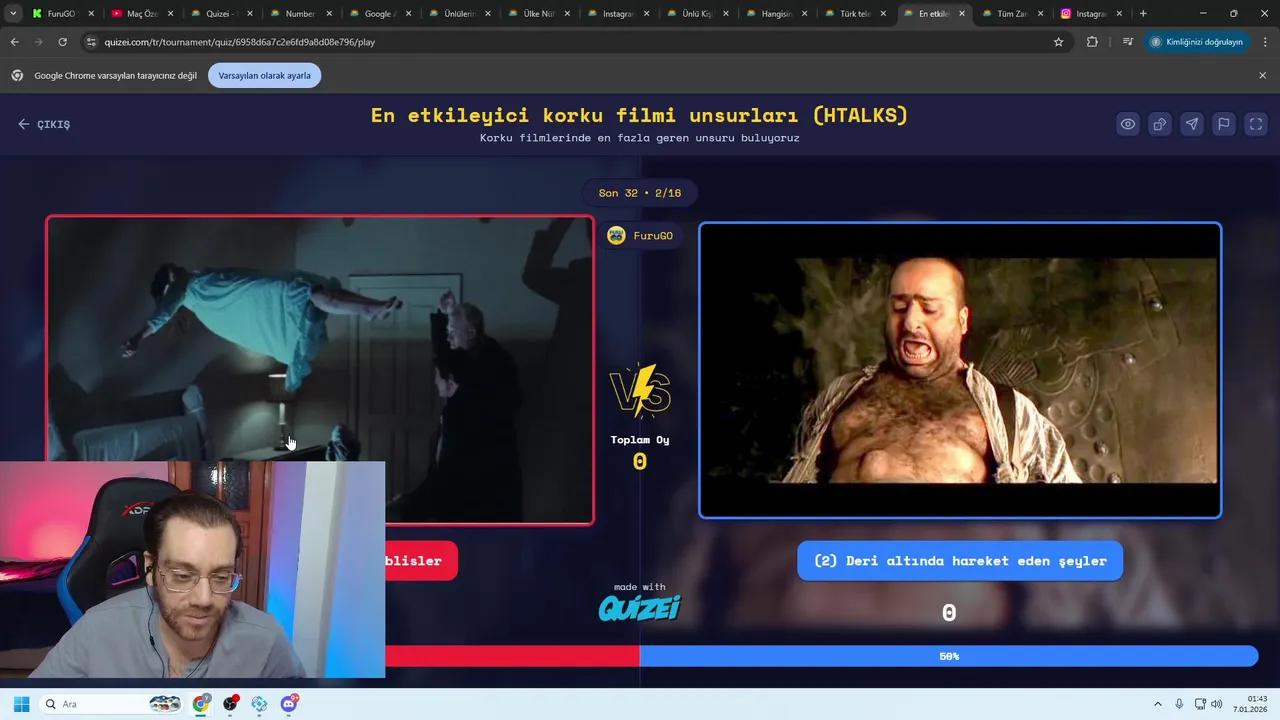Open Chrome three-dot menu
The height and width of the screenshot is (720, 1280).
[1266, 42]
